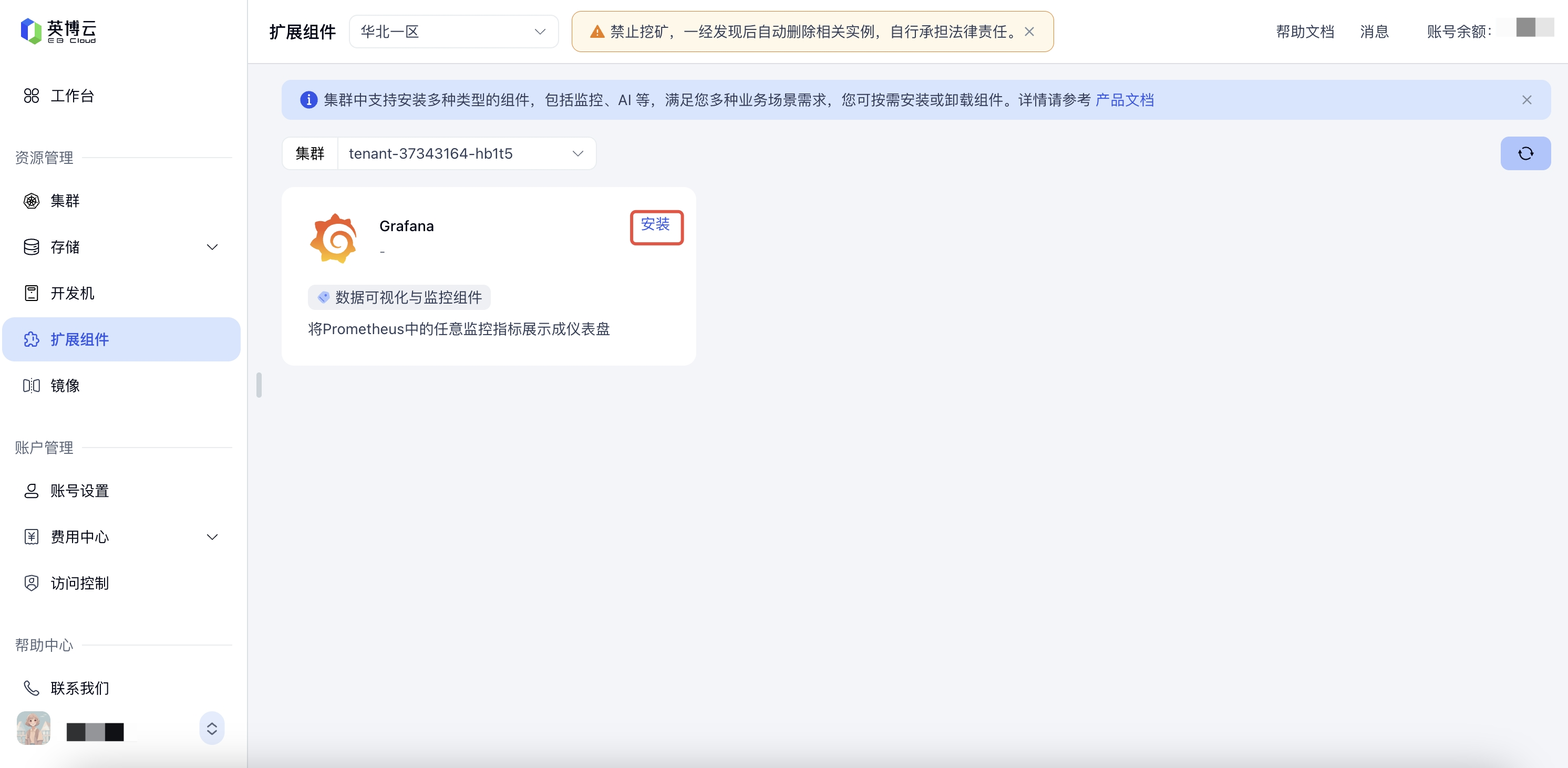This screenshot has width=1568, height=768.
Task: Click the sidebar collapse handle
Action: coord(259,385)
